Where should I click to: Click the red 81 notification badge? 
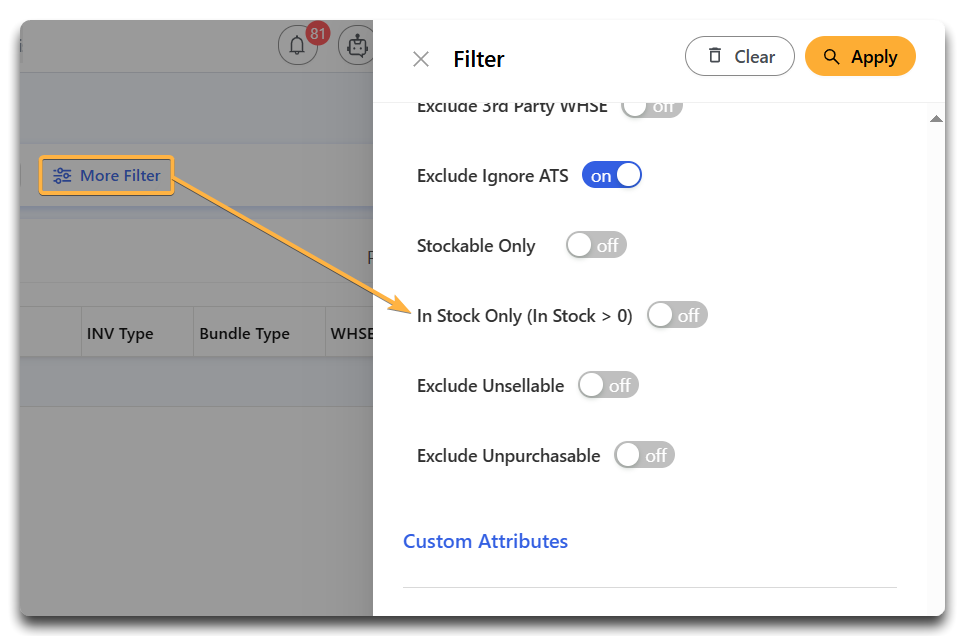tap(318, 33)
